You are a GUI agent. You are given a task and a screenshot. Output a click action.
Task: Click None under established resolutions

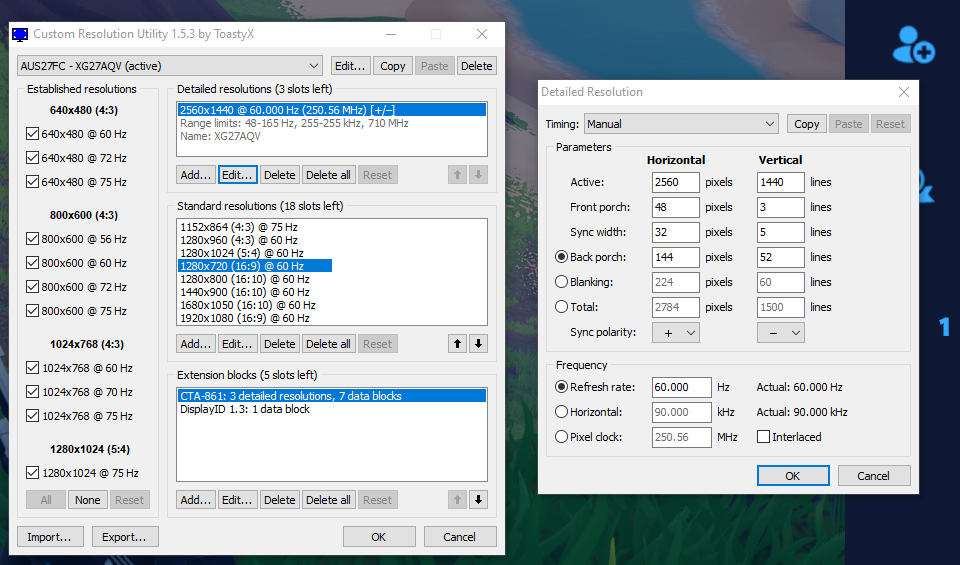click(88, 500)
